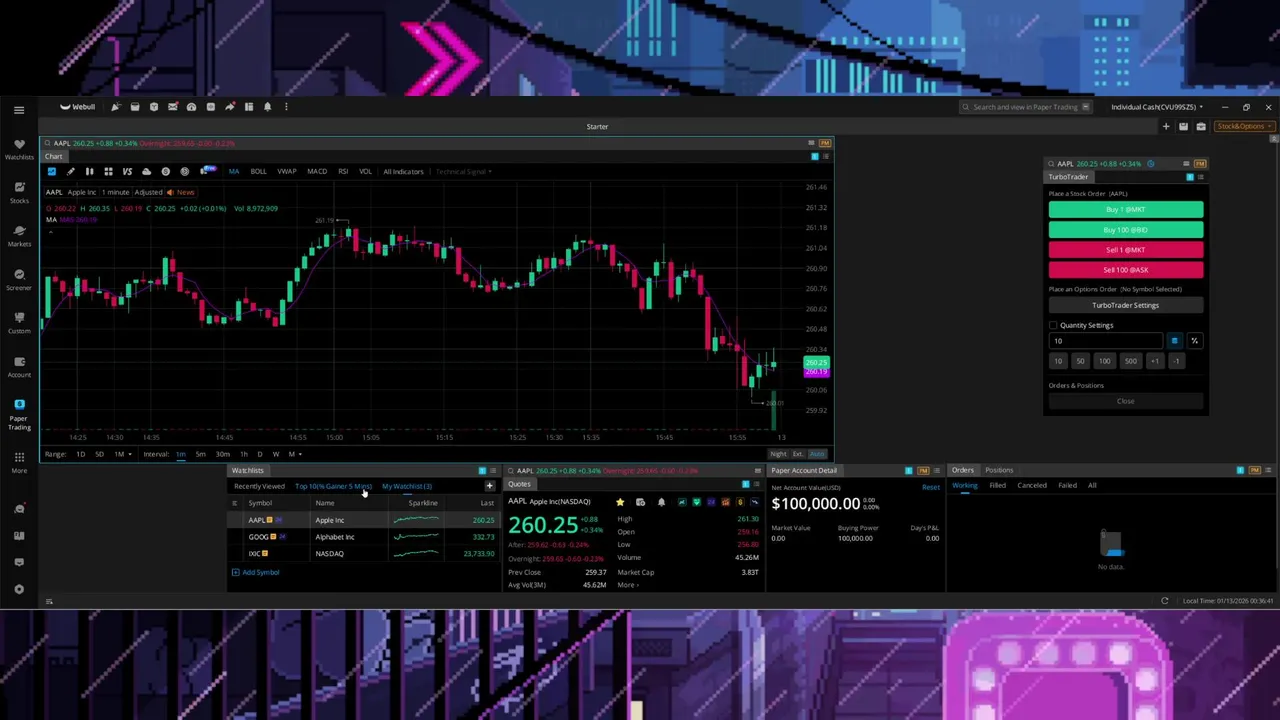Click Buy 1 @MKT button

point(1126,210)
